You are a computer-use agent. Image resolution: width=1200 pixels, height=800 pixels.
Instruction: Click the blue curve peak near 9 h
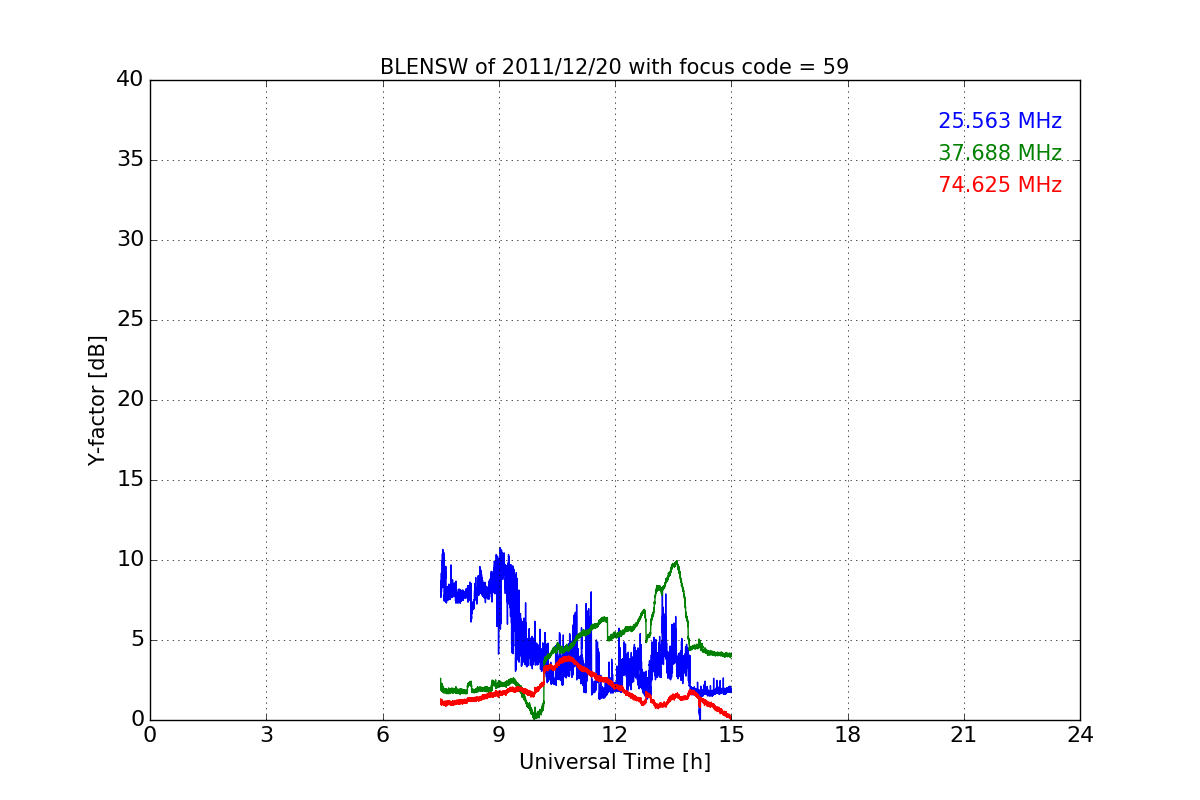[x=500, y=550]
